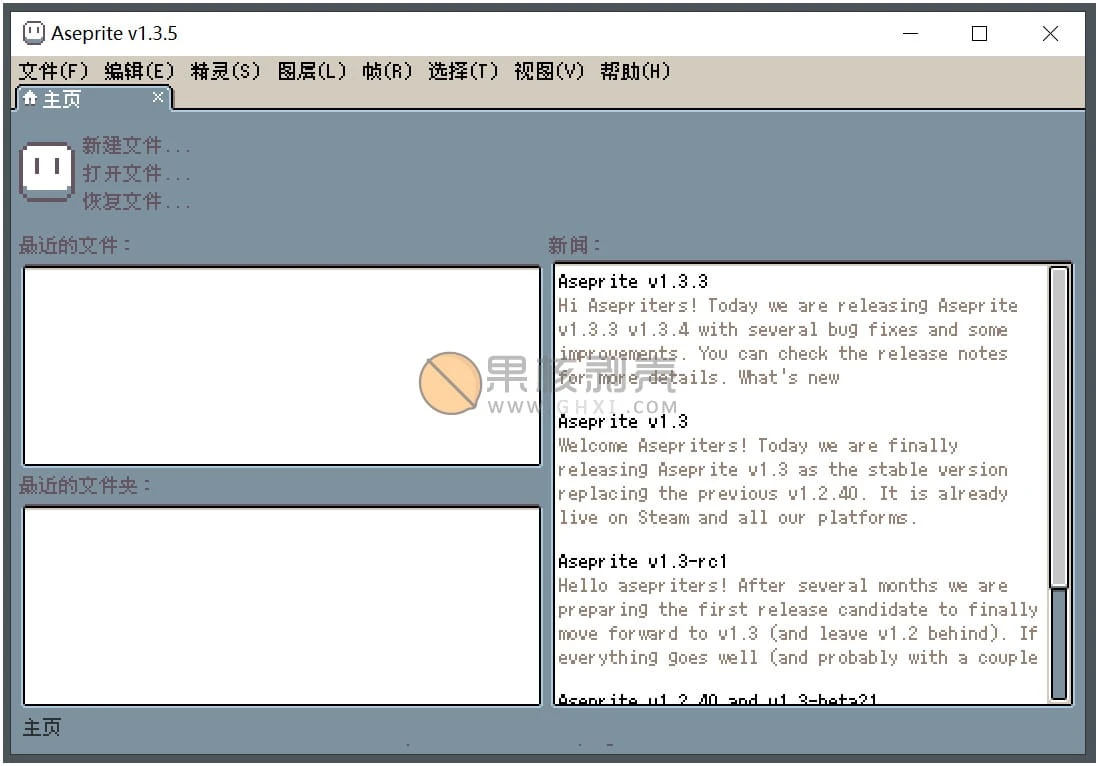The width and height of the screenshot is (1099, 766).
Task: Open the Aseprite v1.3-rc1 news headline
Action: coord(643,562)
